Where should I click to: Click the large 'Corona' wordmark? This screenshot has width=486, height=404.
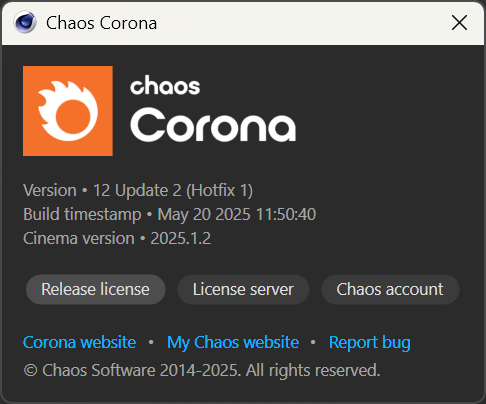click(x=213, y=124)
